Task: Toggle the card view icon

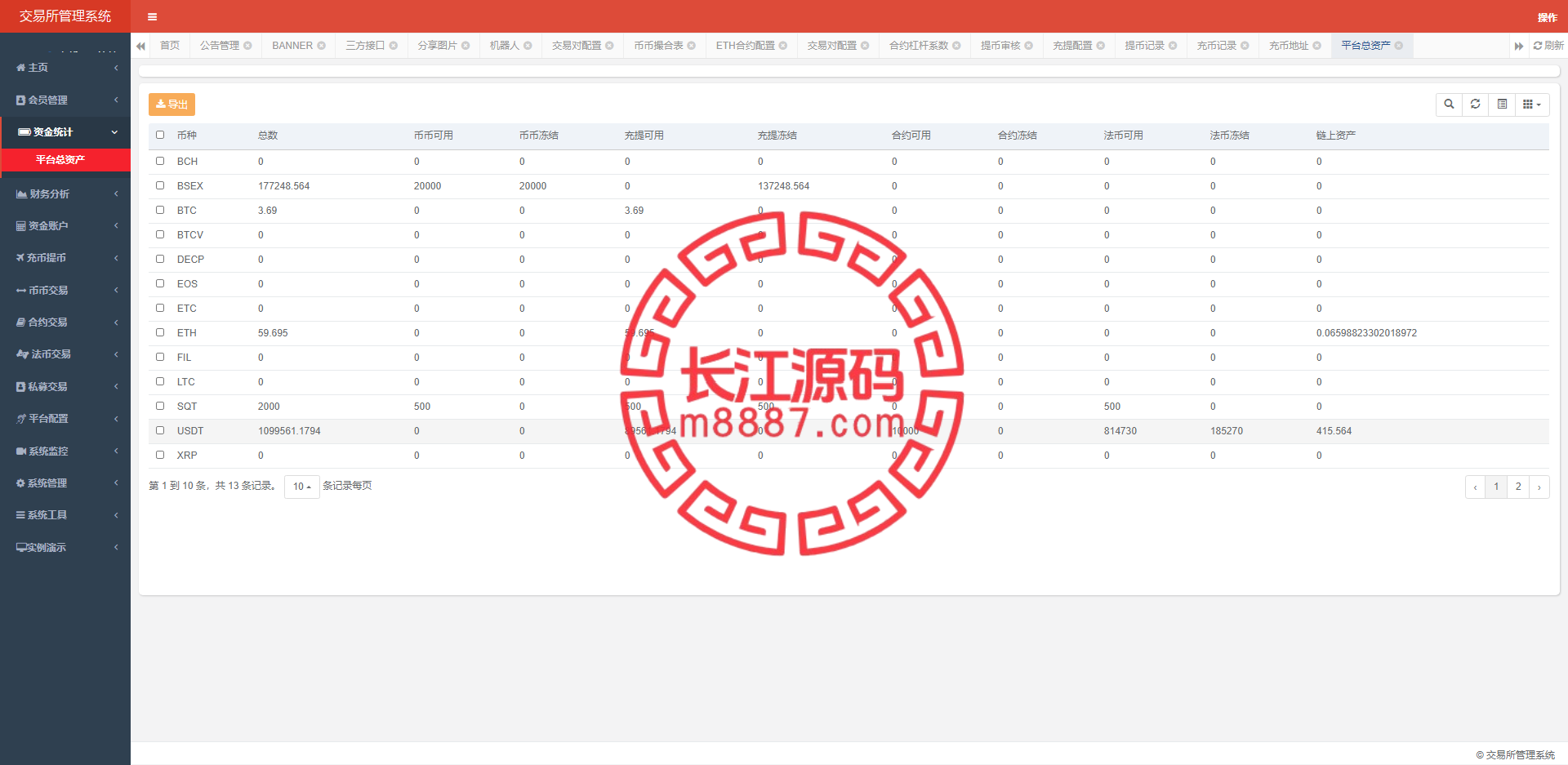Action: click(1502, 104)
